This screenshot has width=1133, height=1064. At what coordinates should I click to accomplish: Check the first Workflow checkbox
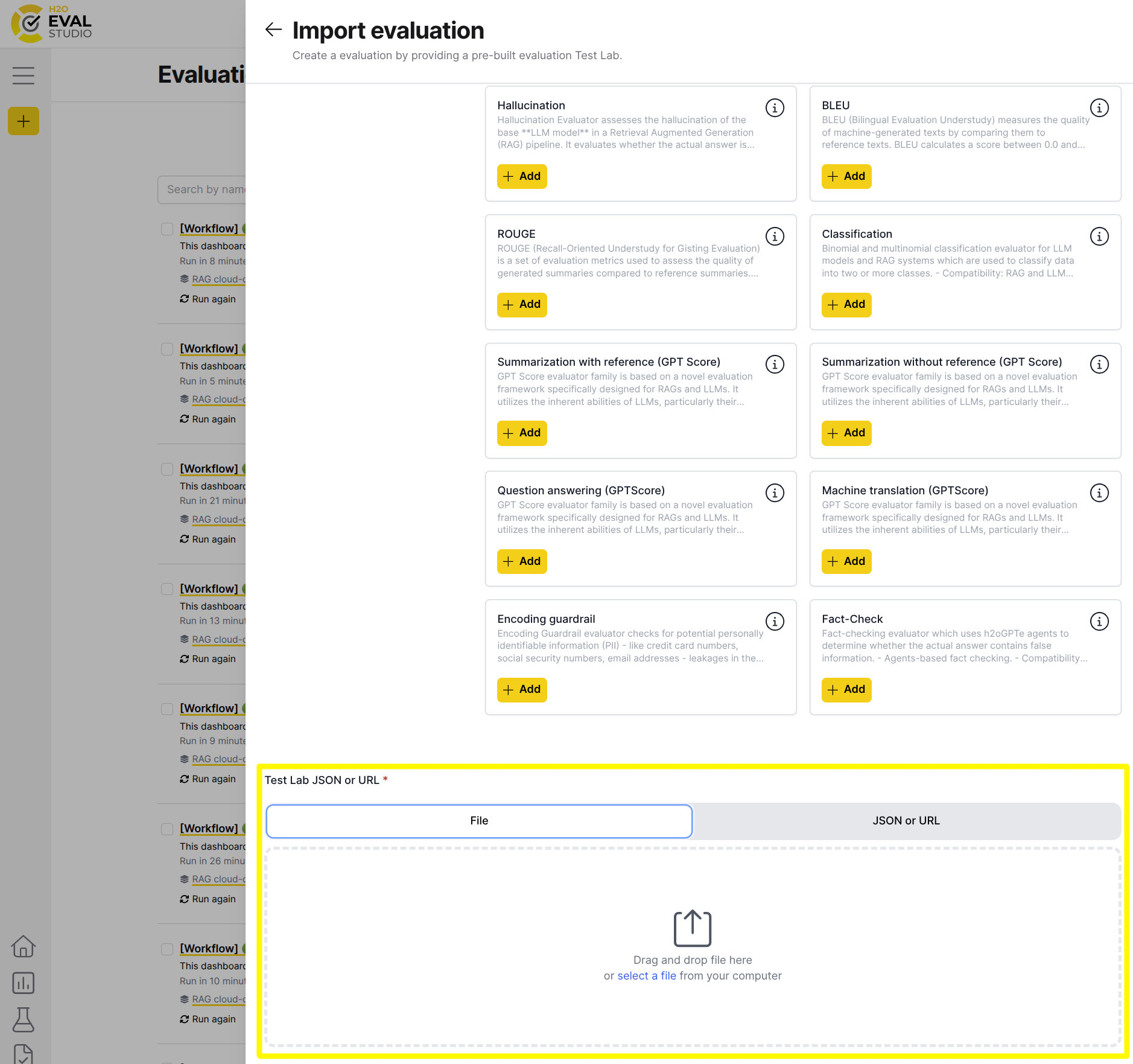click(x=166, y=229)
